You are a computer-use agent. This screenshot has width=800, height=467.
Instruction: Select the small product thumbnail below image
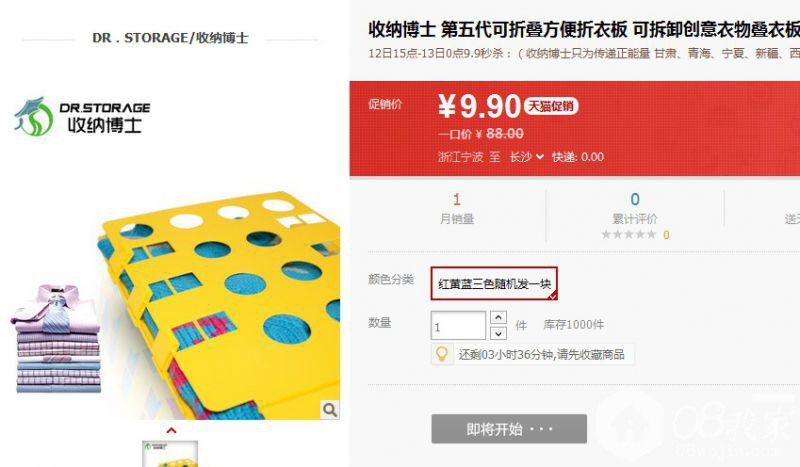(170, 454)
